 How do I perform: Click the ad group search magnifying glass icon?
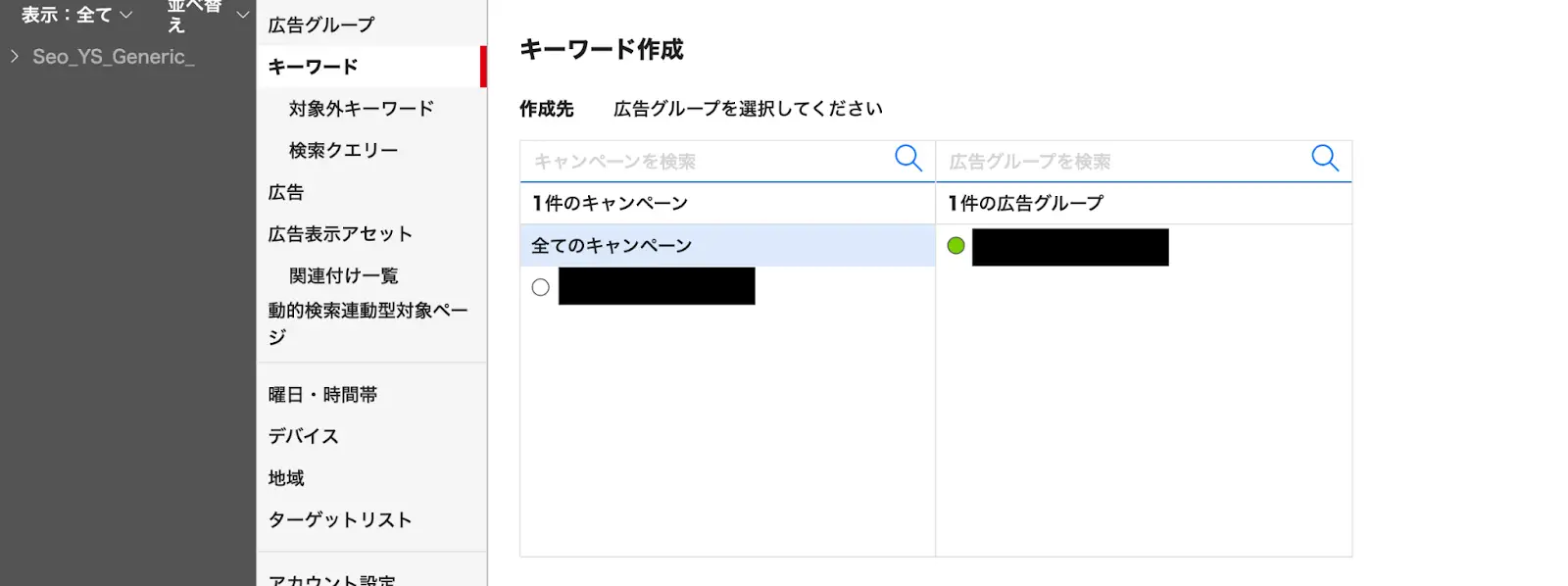click(1325, 158)
